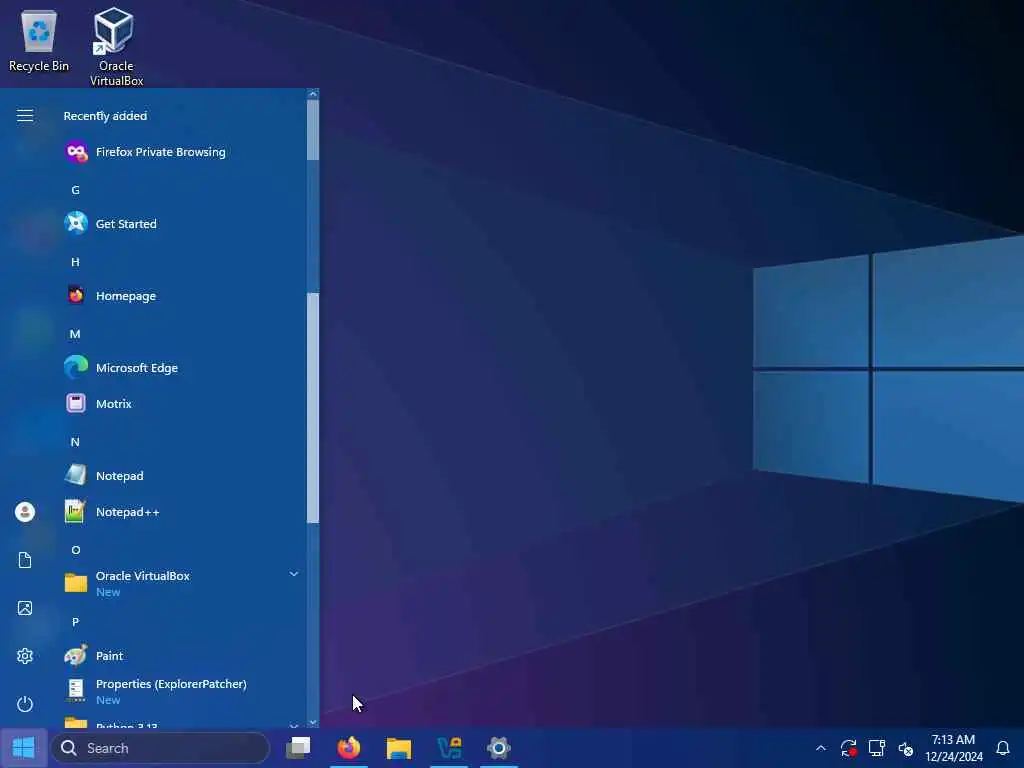The width and height of the screenshot is (1024, 768).
Task: Open the clock showing 7:13 AM
Action: click(x=953, y=748)
